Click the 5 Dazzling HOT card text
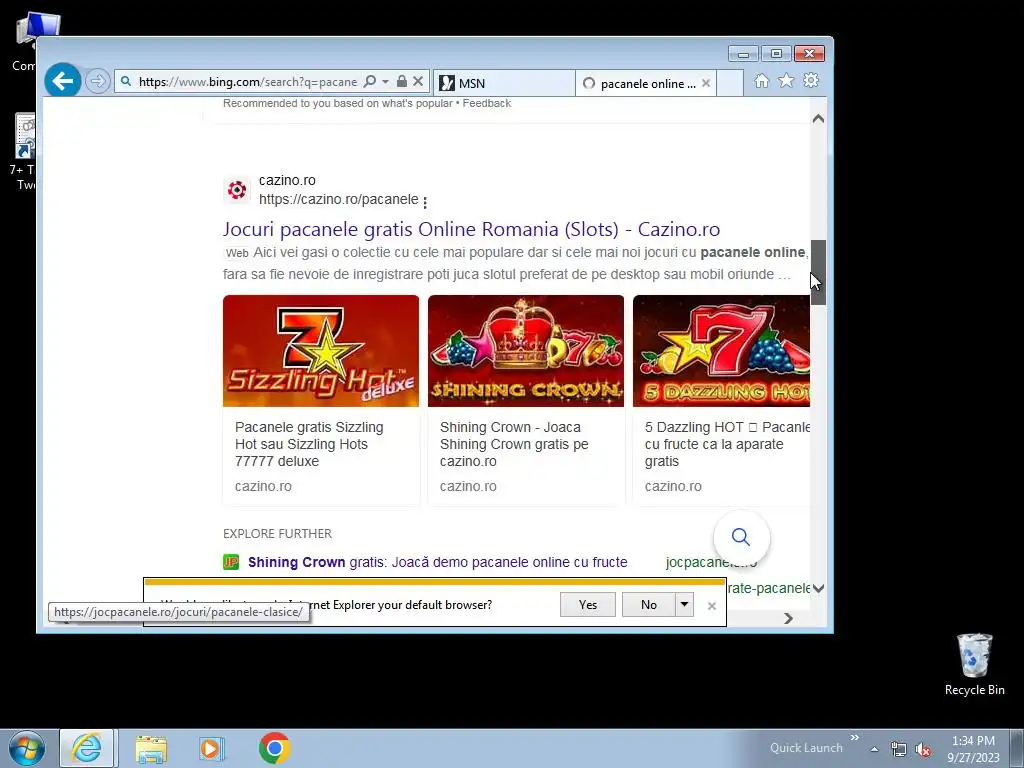This screenshot has width=1024, height=768. 727,444
